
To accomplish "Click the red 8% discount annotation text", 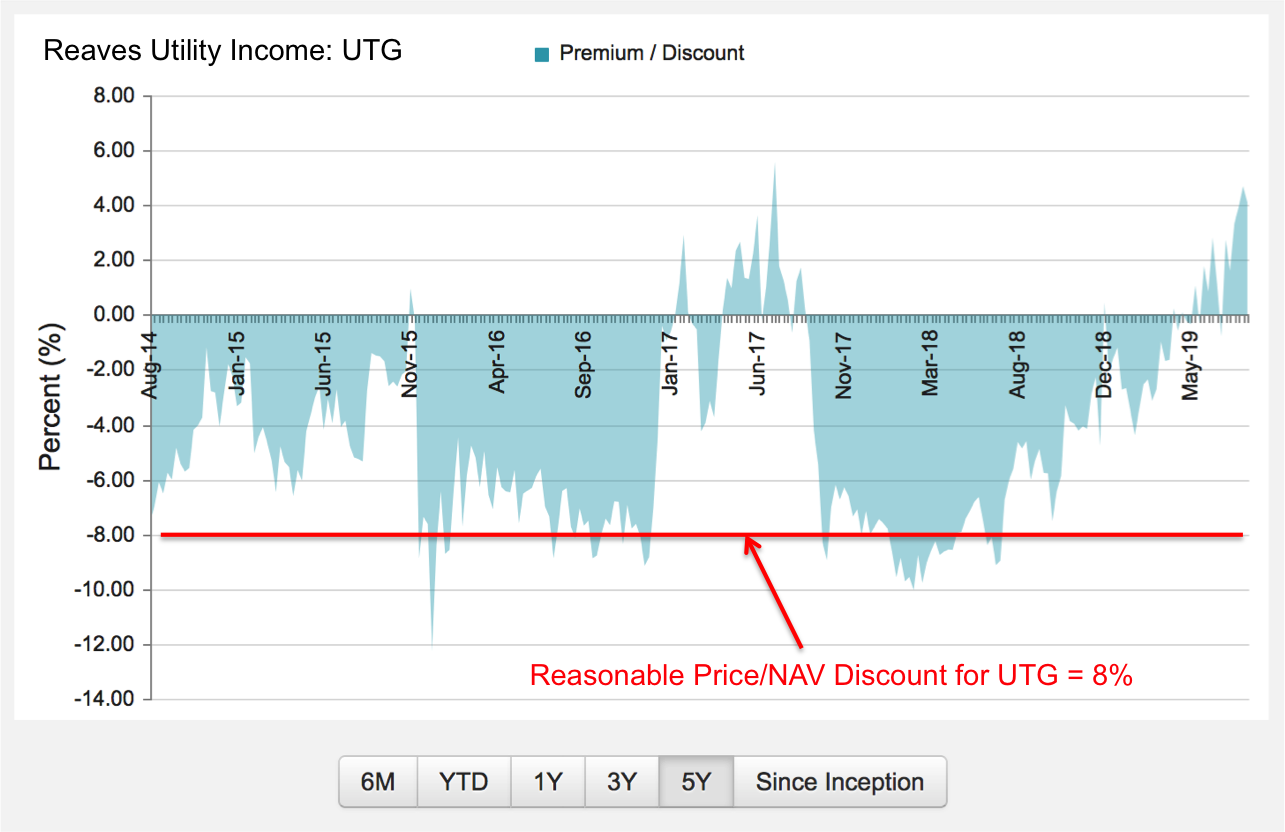I will pyautogui.click(x=830, y=675).
